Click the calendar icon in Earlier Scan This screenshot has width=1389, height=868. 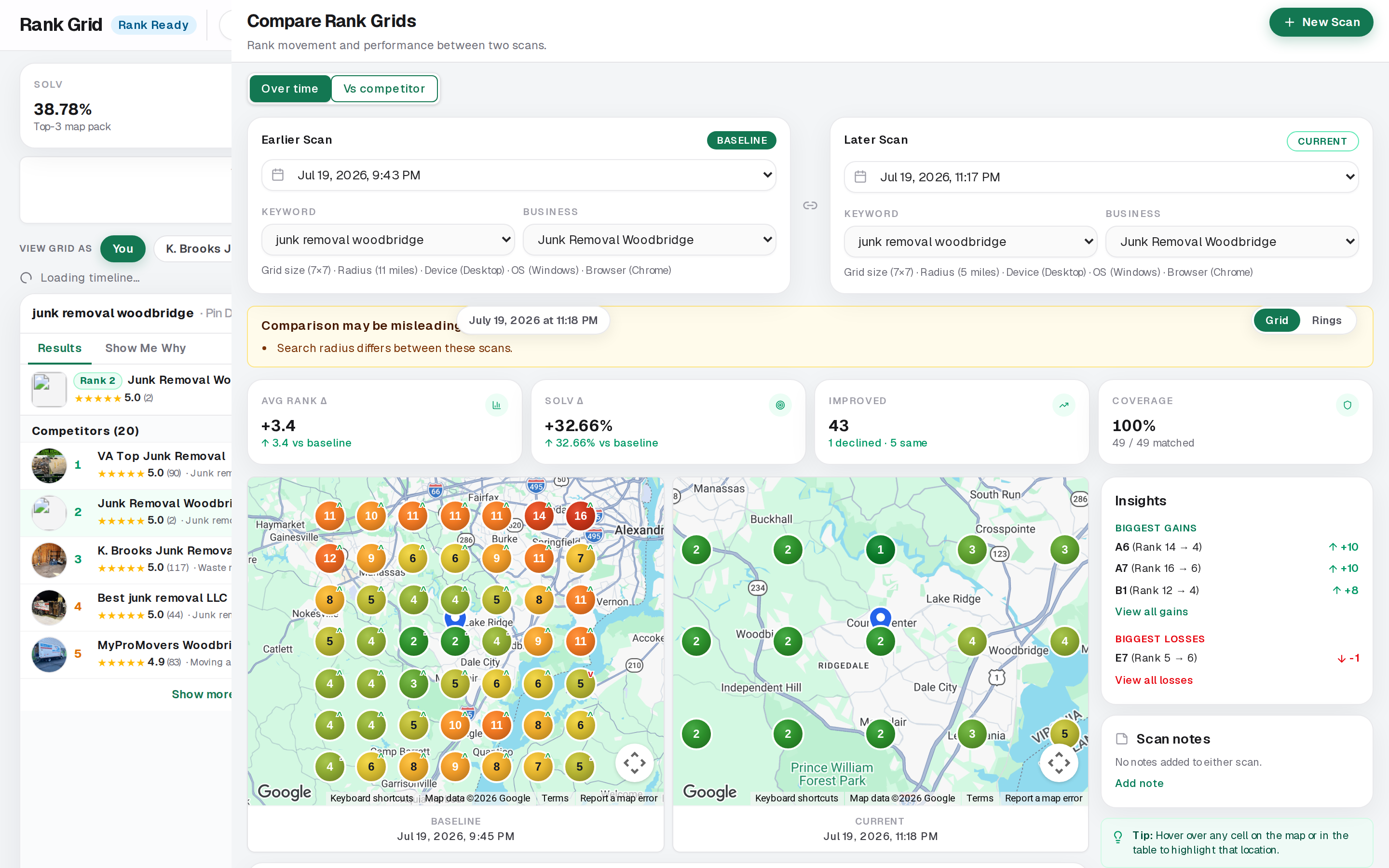click(278, 175)
